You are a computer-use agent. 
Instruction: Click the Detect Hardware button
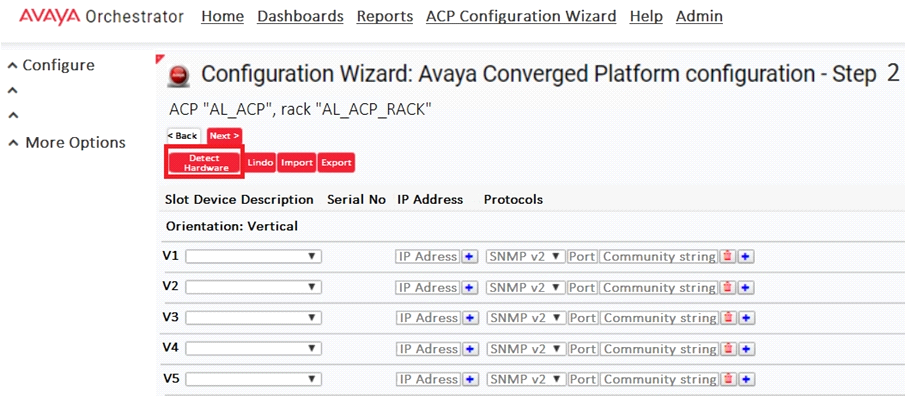tap(205, 163)
